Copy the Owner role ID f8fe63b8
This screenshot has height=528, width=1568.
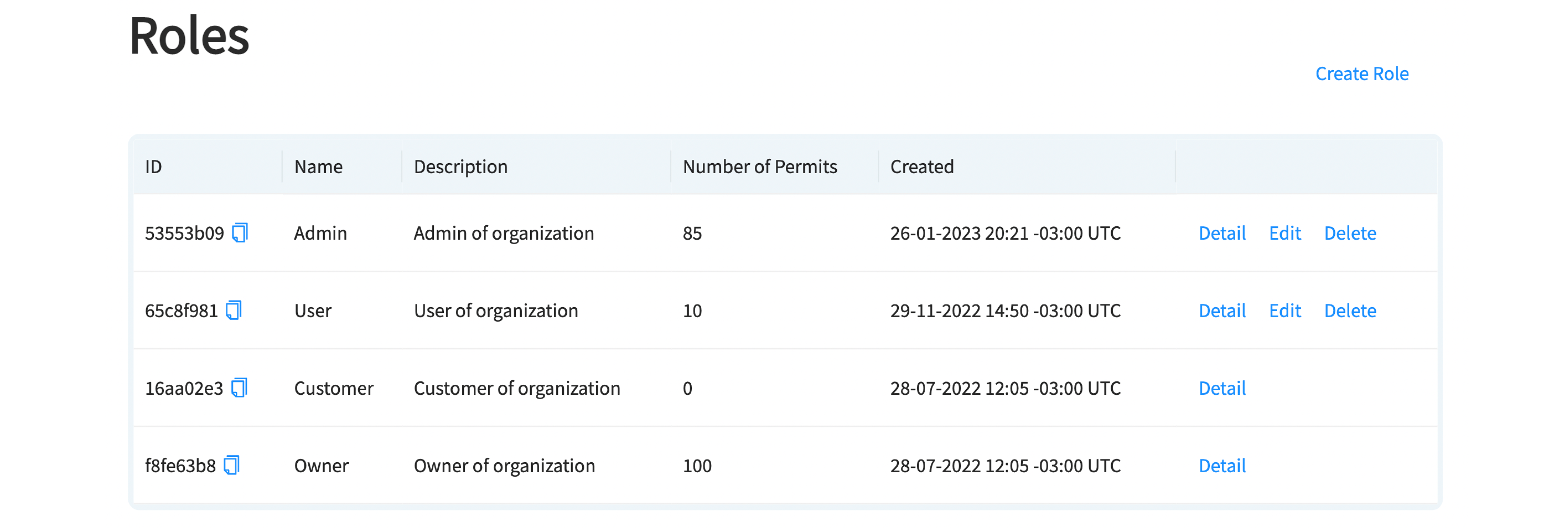(232, 465)
